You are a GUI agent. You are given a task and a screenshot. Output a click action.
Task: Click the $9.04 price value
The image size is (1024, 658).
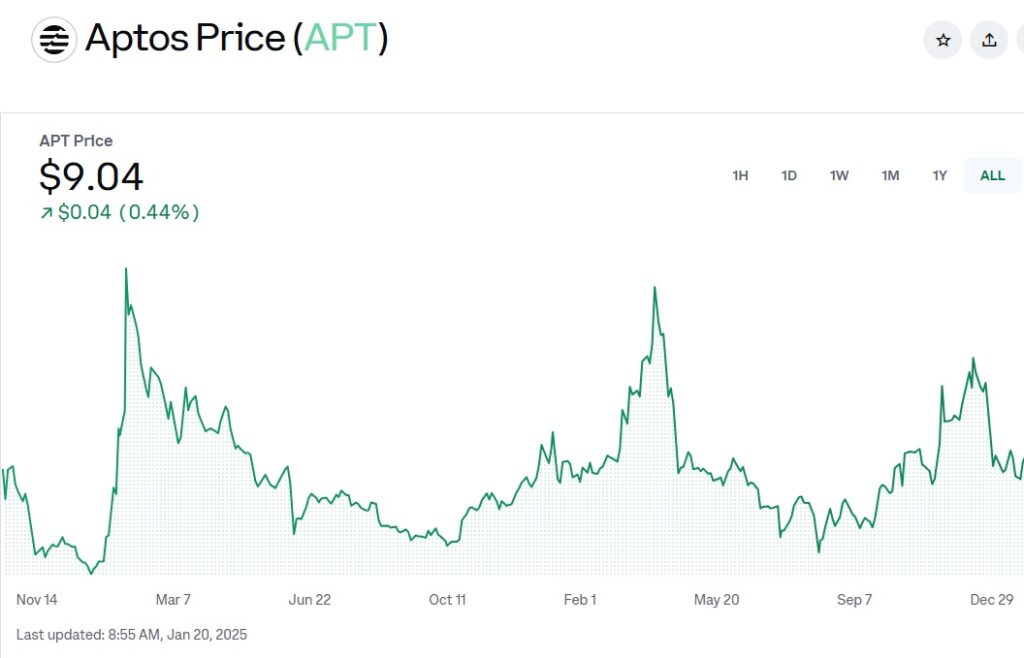(x=91, y=177)
